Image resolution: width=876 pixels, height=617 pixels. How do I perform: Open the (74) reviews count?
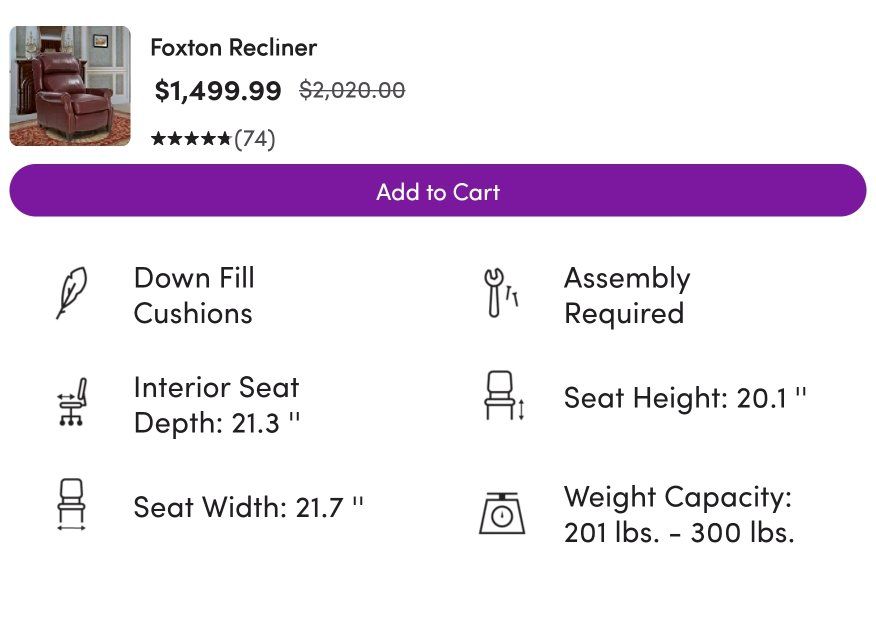click(x=254, y=139)
